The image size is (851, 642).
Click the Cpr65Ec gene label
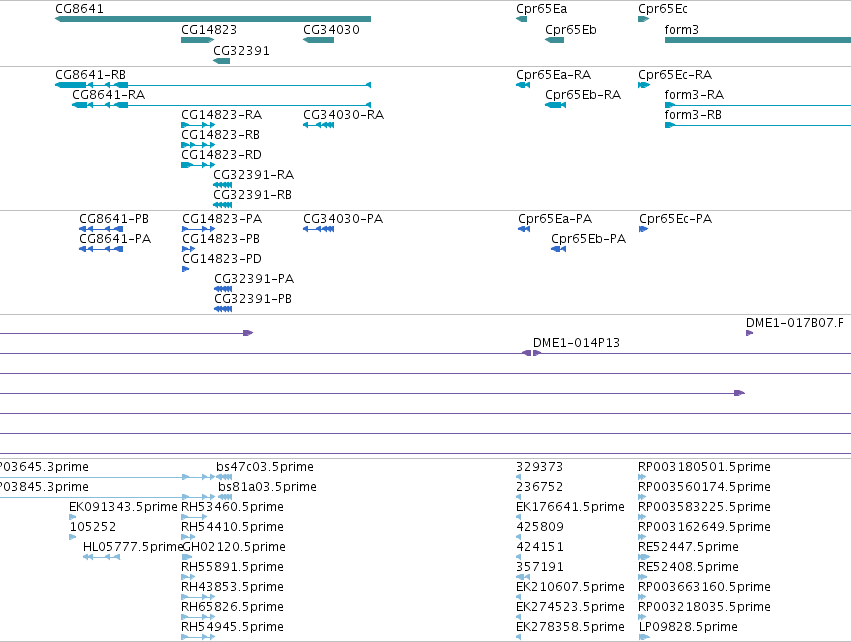(x=663, y=9)
